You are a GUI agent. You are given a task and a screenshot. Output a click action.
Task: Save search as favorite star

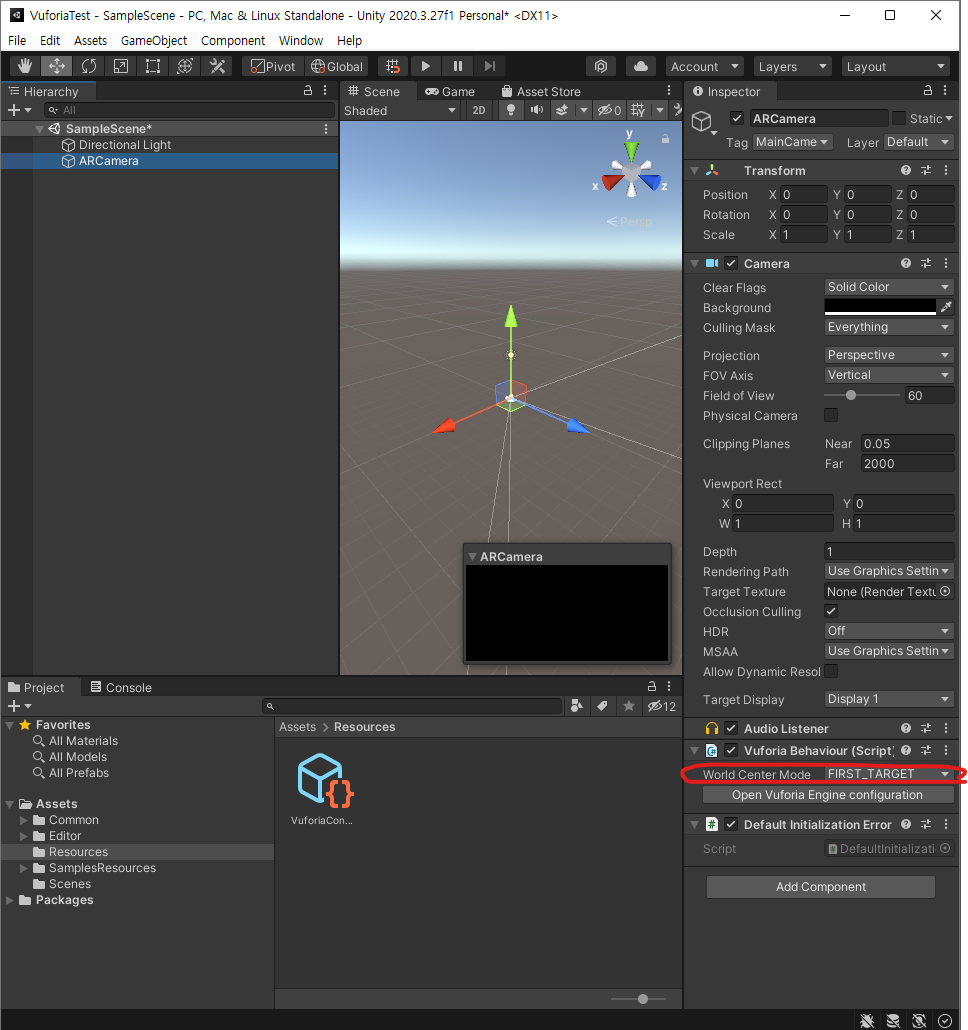628,706
